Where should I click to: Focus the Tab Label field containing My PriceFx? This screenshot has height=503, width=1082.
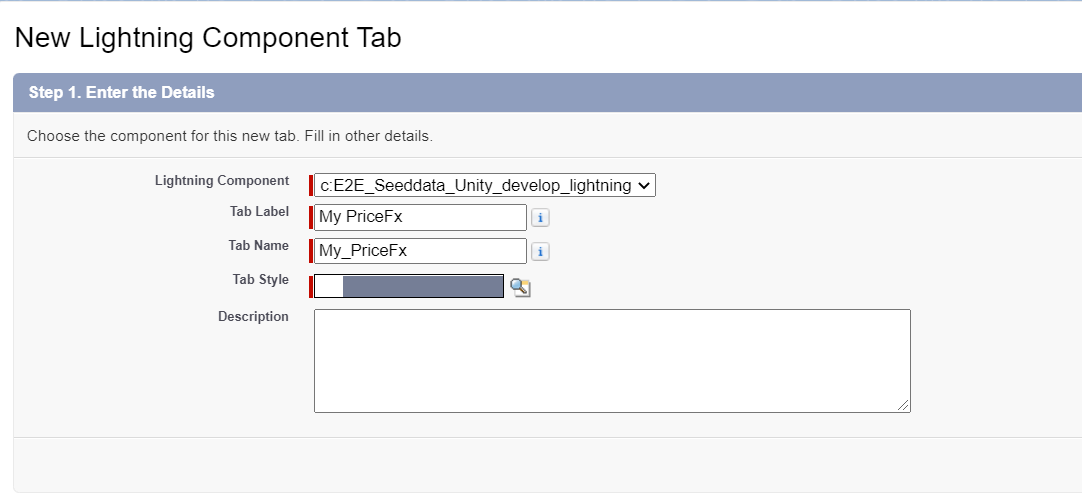coord(420,217)
